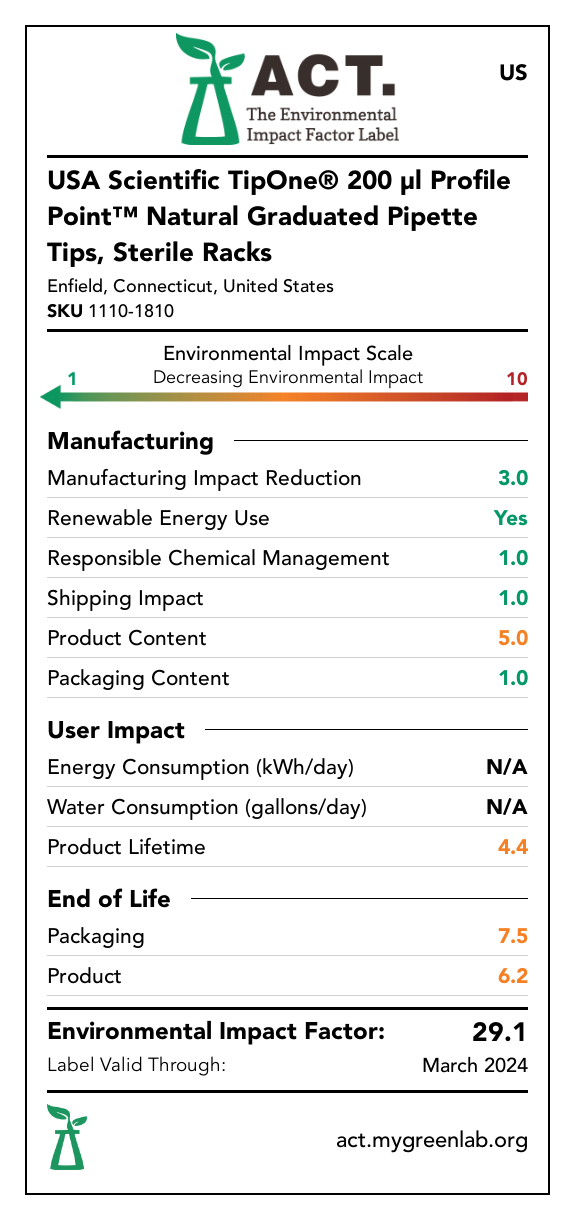
Task: Click the SKU 1110-1810 text
Action: pyautogui.click(x=111, y=311)
